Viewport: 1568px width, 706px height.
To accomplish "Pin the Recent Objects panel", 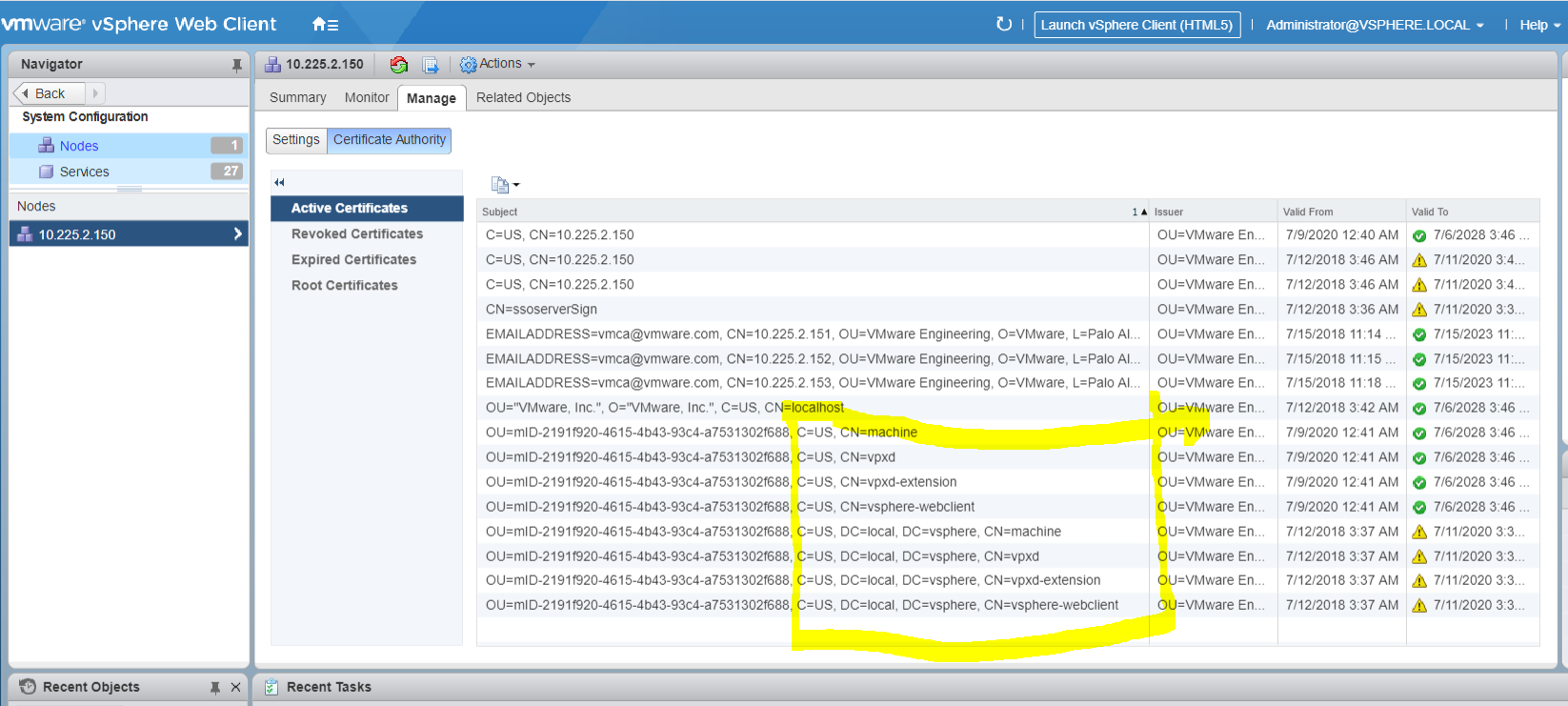I will (215, 687).
